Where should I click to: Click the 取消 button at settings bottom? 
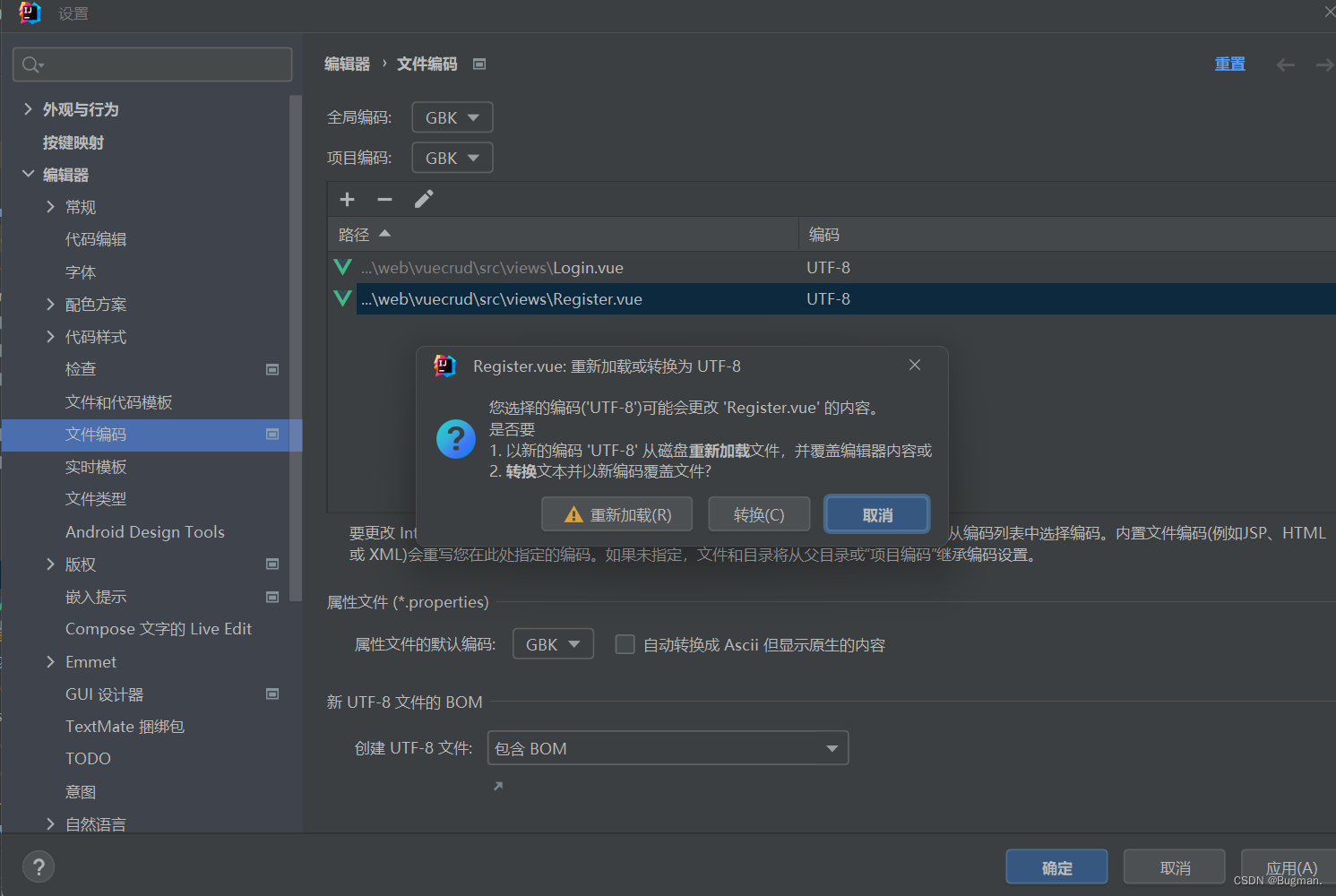1175,867
